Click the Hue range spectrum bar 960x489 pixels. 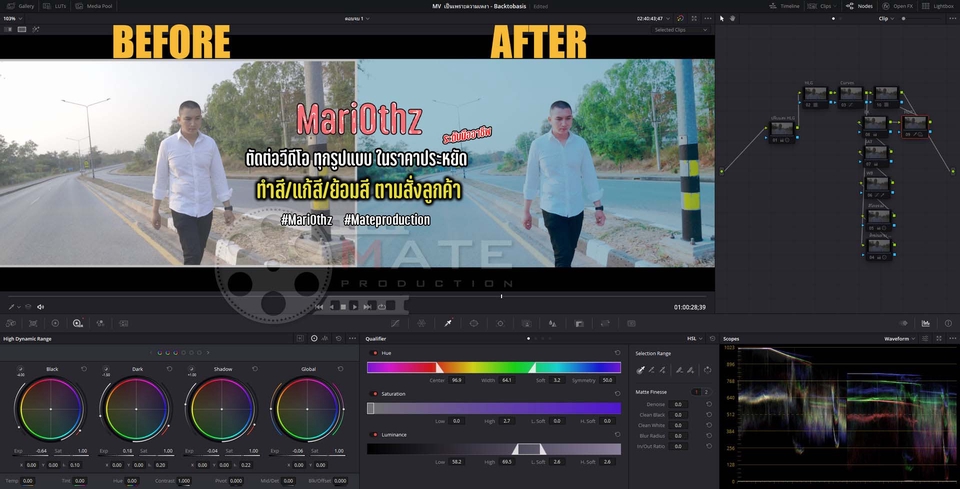(493, 367)
